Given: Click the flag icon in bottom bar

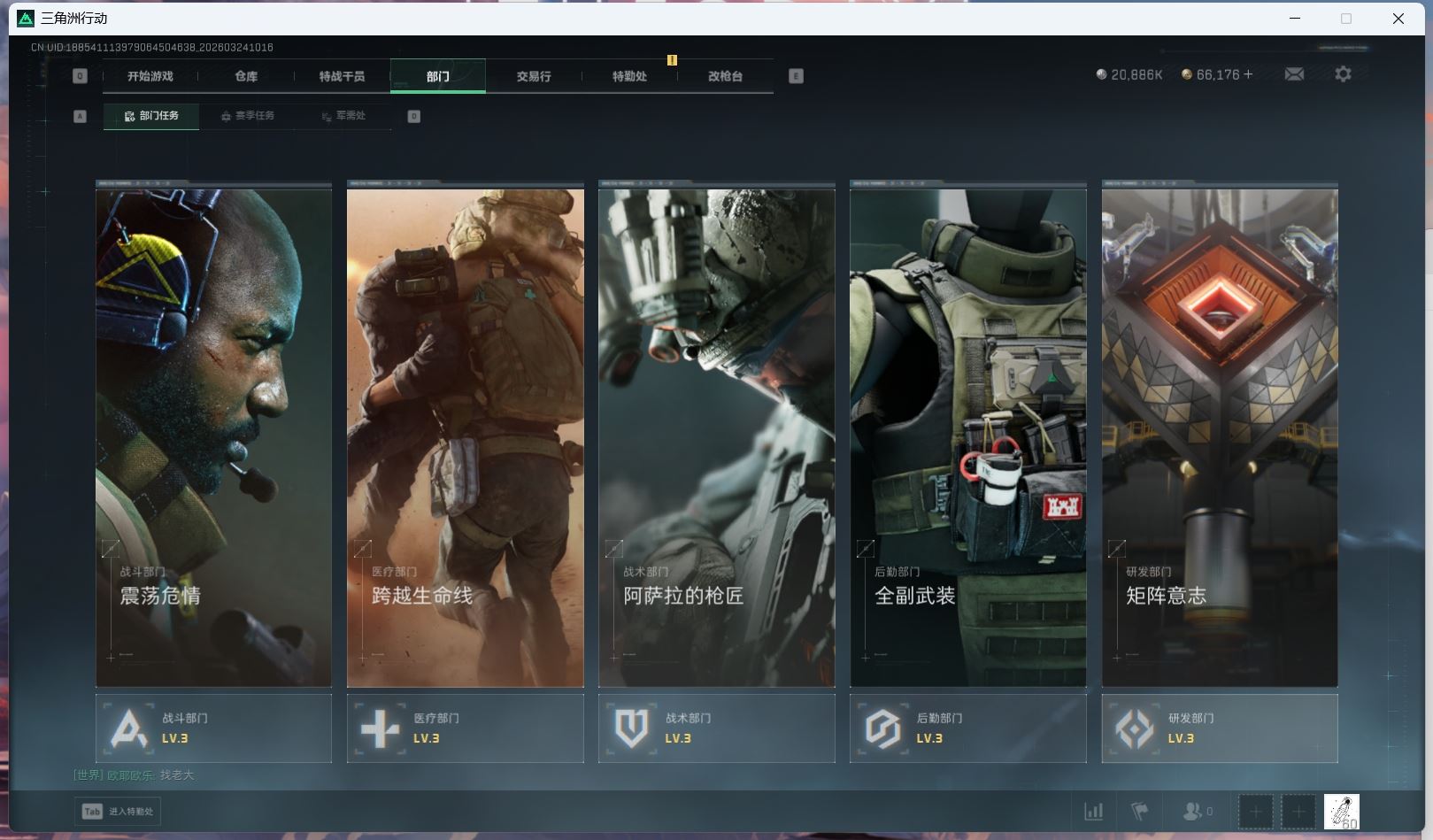Looking at the screenshot, I should [x=1140, y=811].
